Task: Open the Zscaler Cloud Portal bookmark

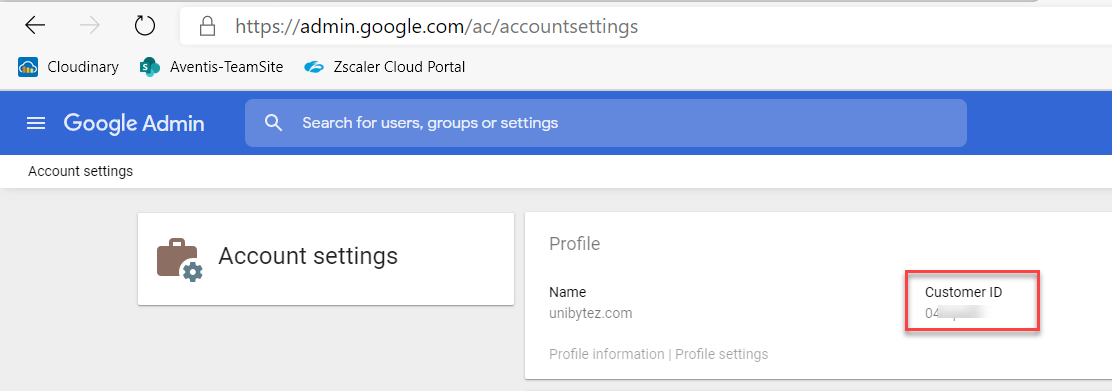Action: (384, 67)
